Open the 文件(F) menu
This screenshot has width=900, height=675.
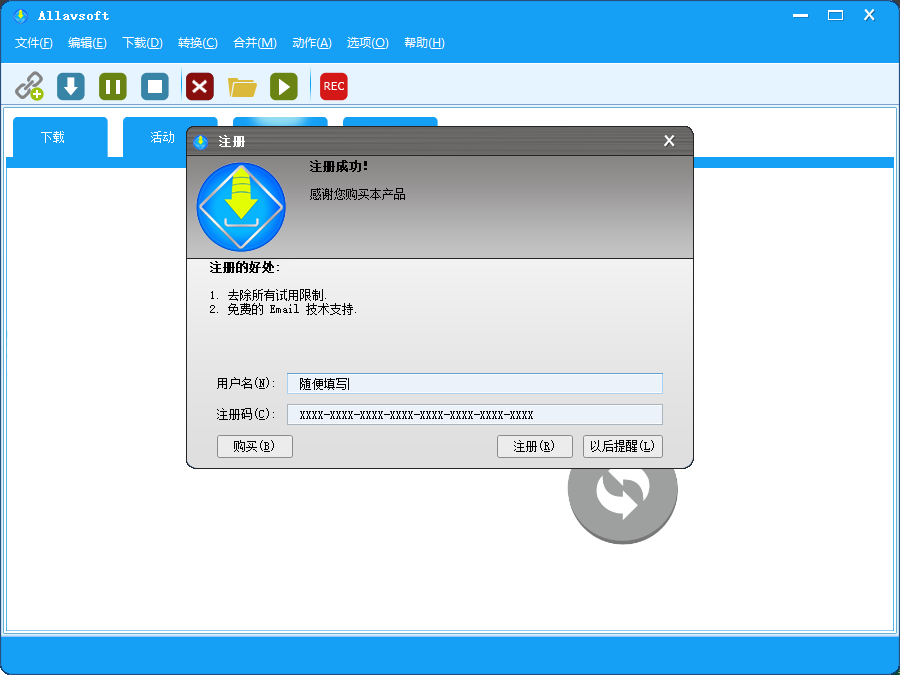[x=33, y=43]
